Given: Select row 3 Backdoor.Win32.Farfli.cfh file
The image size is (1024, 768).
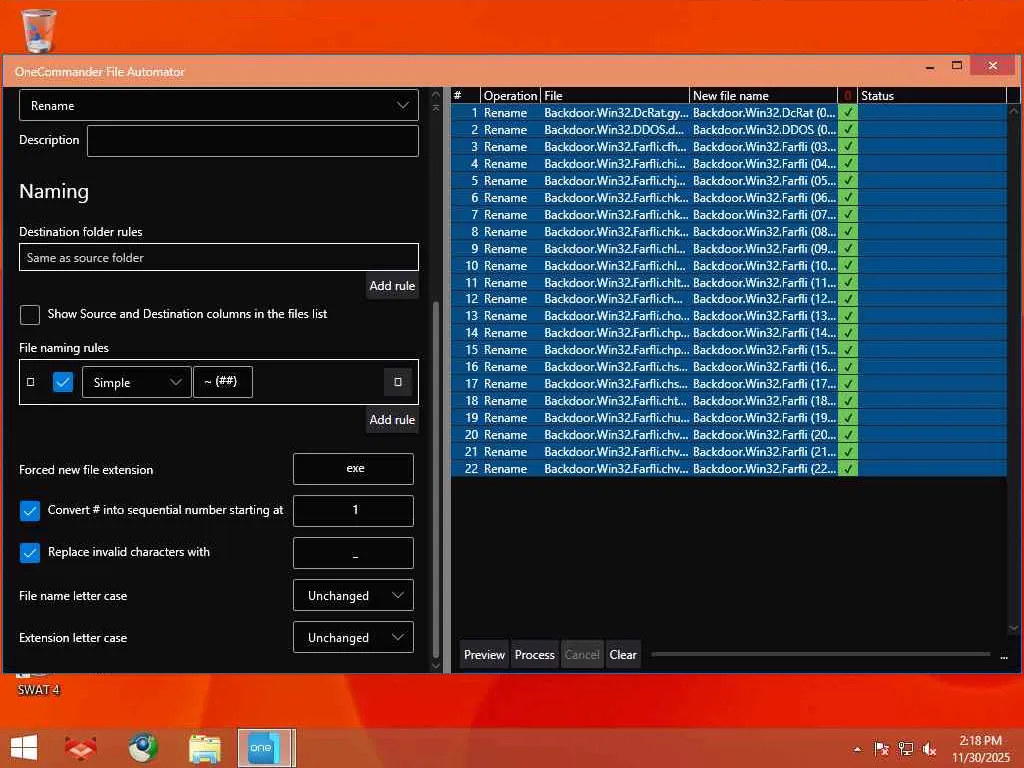Looking at the screenshot, I should pos(615,146).
